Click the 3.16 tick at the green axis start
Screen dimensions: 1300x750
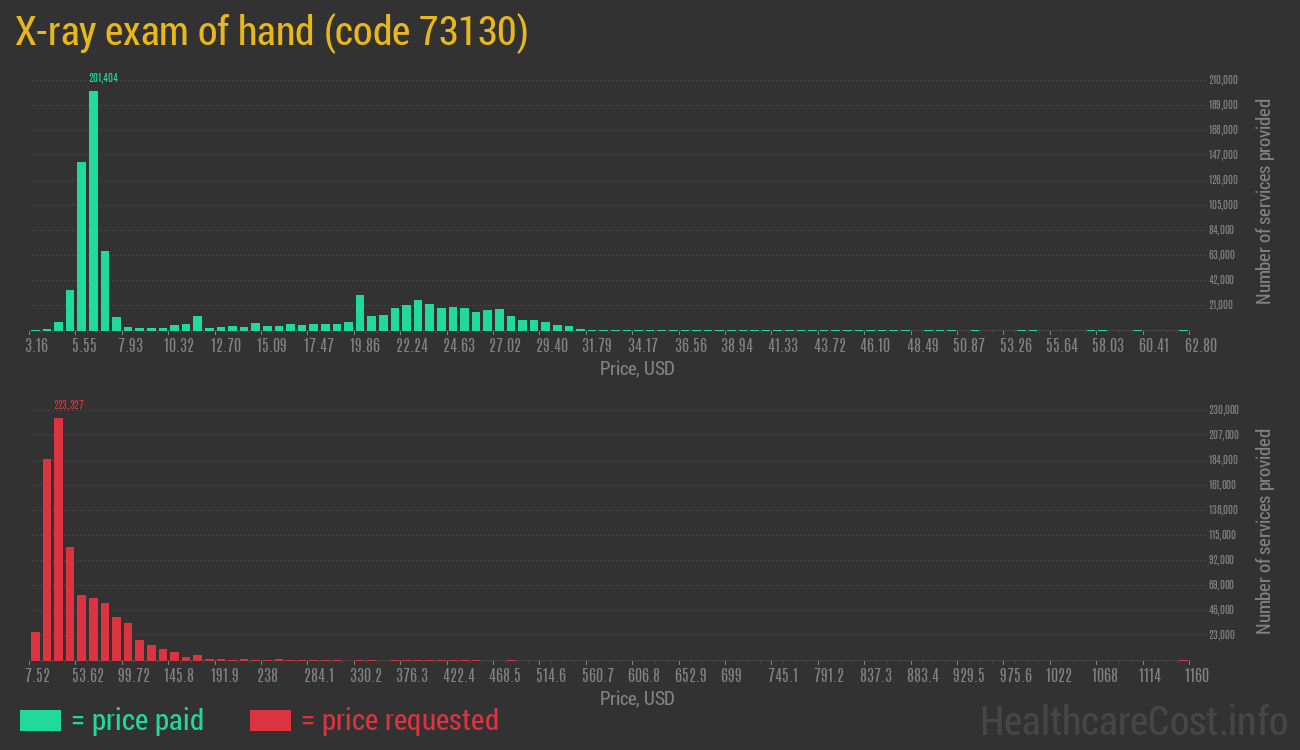pyautogui.click(x=36, y=346)
